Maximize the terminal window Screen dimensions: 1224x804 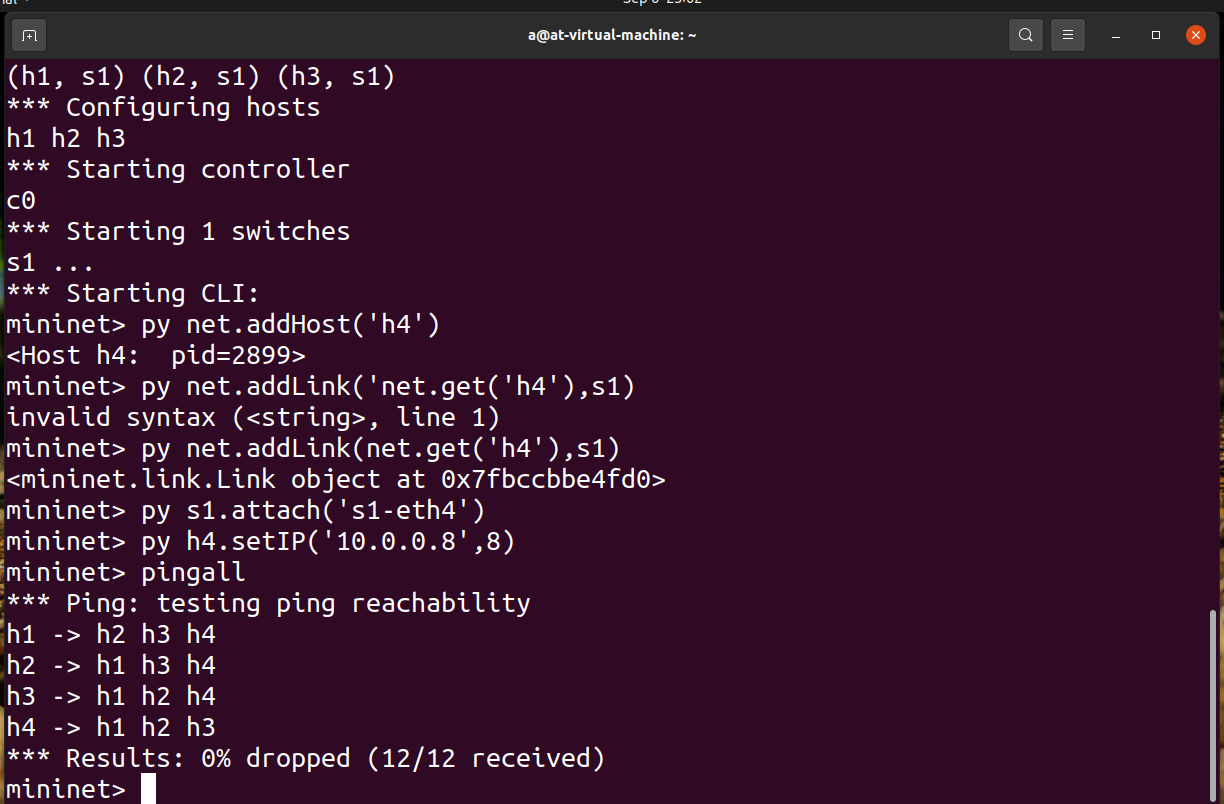pyautogui.click(x=1156, y=35)
